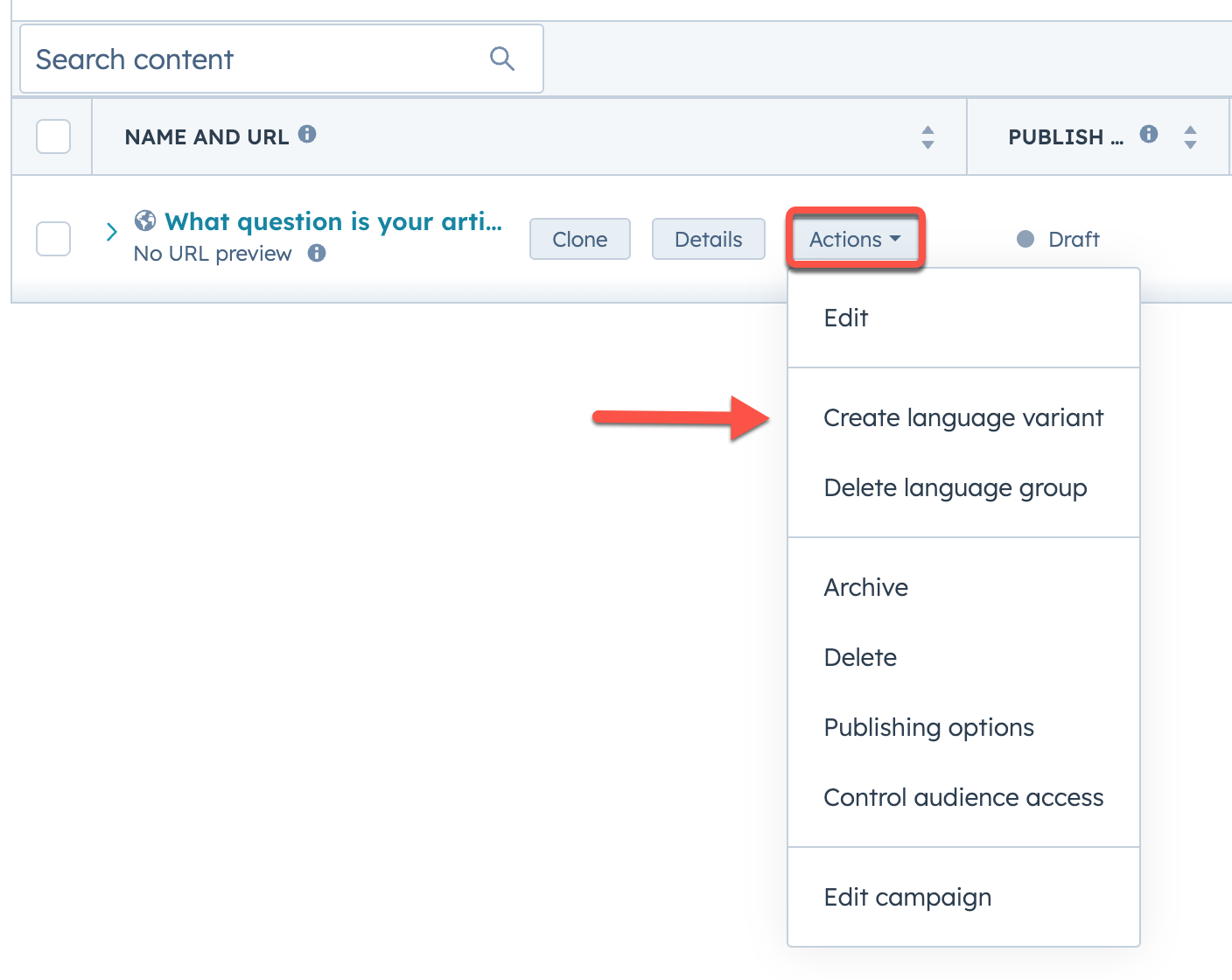Click the Clone button

[x=579, y=239]
